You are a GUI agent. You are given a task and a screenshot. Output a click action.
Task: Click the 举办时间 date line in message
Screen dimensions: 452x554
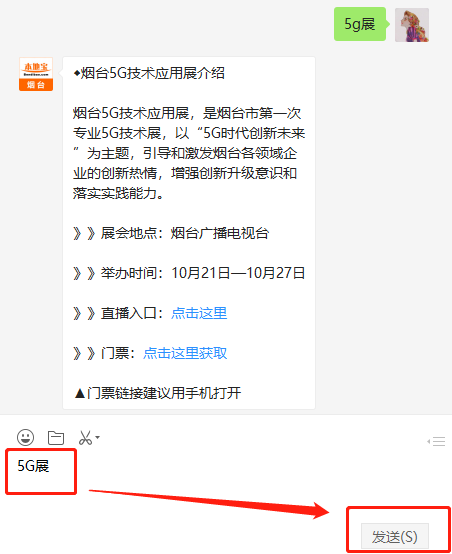[189, 273]
